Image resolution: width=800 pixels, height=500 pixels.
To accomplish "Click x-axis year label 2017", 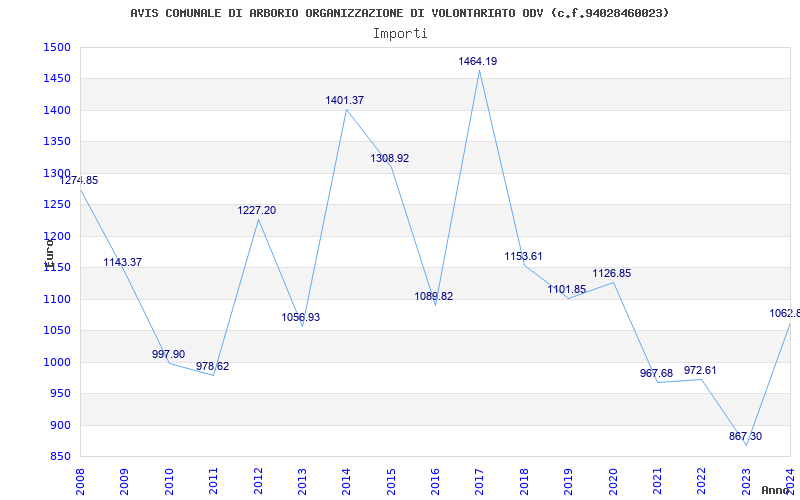I will coord(480,482).
